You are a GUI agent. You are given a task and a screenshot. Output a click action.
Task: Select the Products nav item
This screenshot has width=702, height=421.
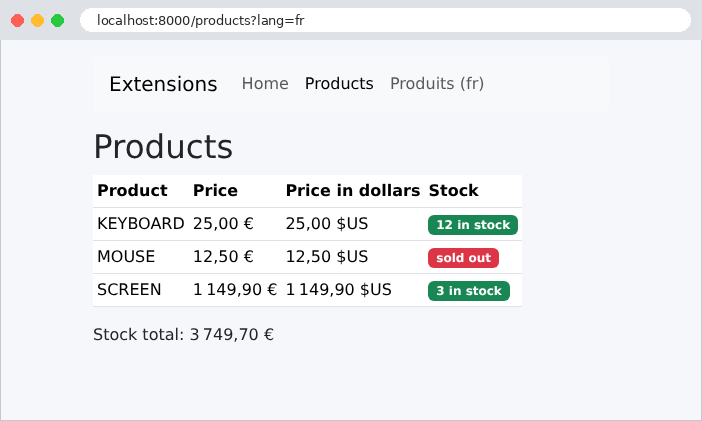click(x=339, y=84)
